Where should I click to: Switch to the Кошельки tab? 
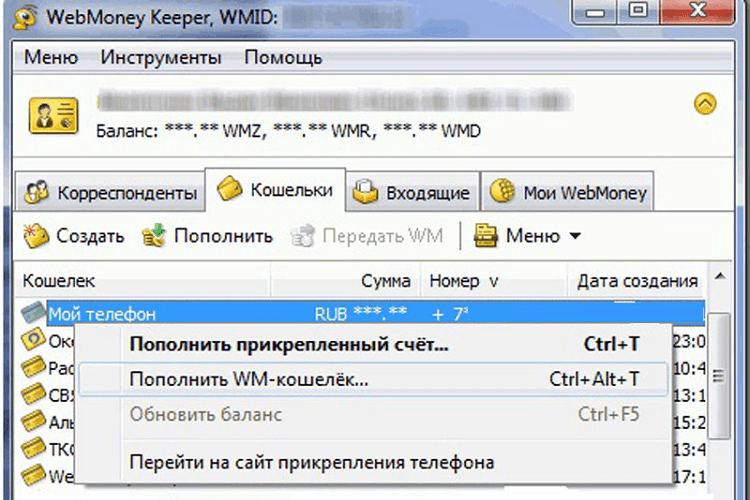click(275, 190)
